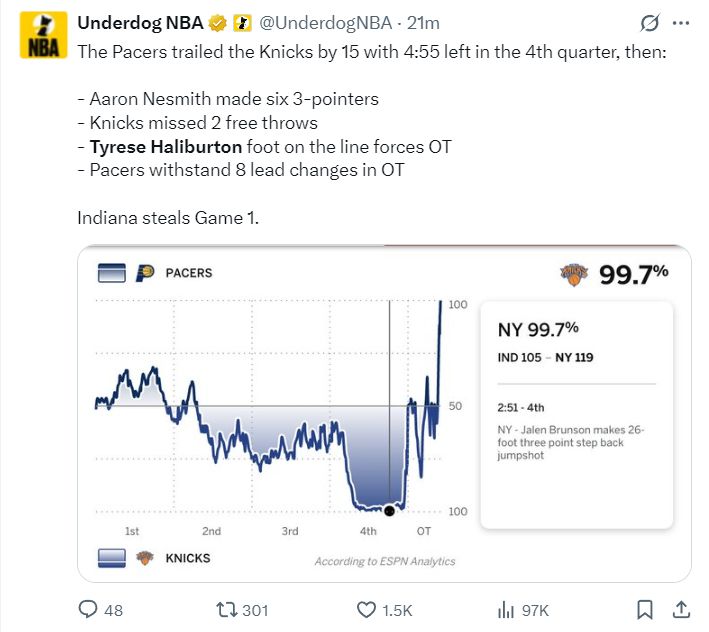The height and width of the screenshot is (632, 709).
Task: Open the three-dot more options menu
Action: coord(681,23)
